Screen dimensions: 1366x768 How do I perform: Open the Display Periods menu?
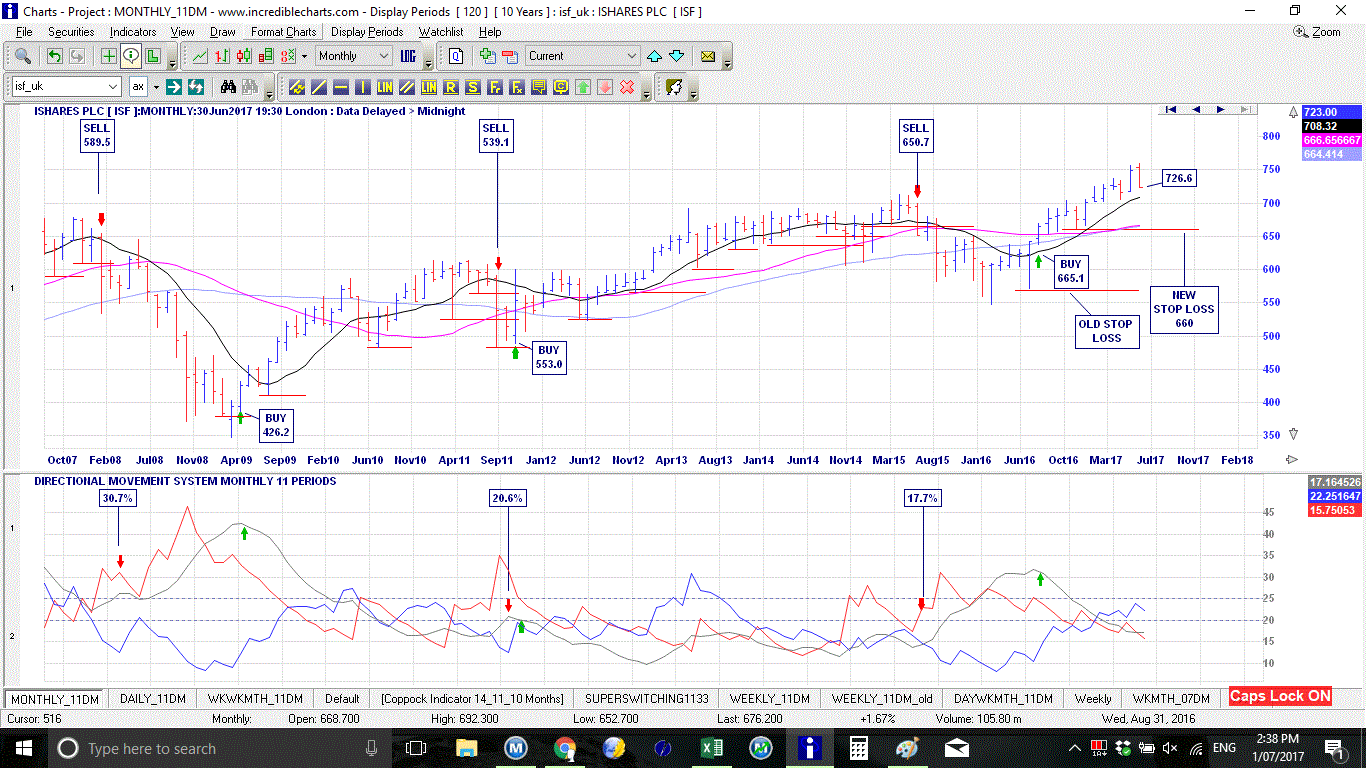click(367, 32)
